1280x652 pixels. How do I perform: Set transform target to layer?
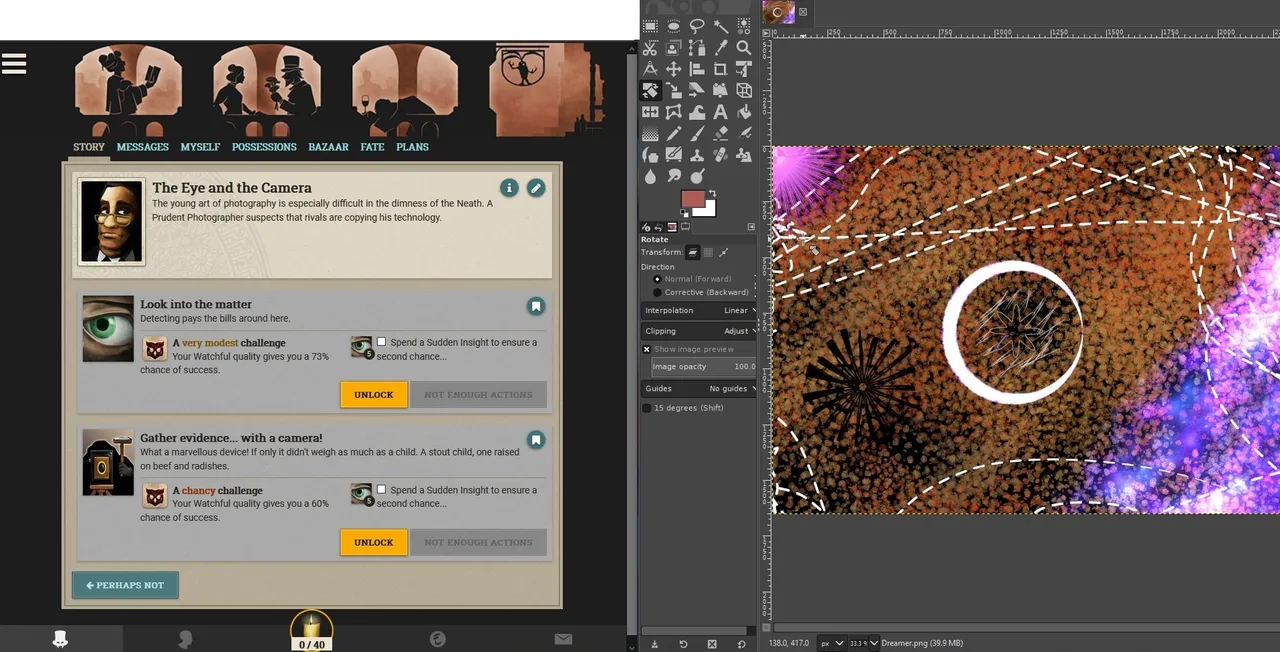(692, 252)
